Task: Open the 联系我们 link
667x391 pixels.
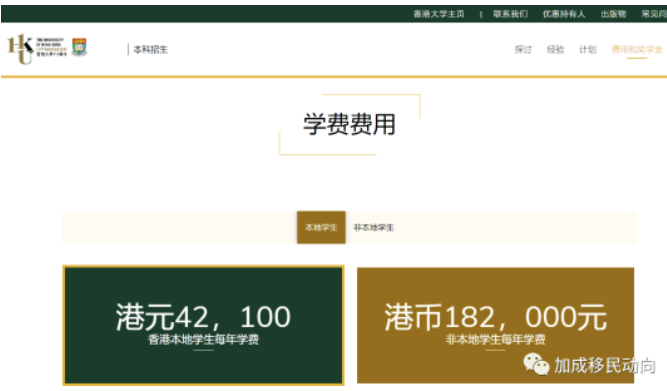Action: coord(510,14)
